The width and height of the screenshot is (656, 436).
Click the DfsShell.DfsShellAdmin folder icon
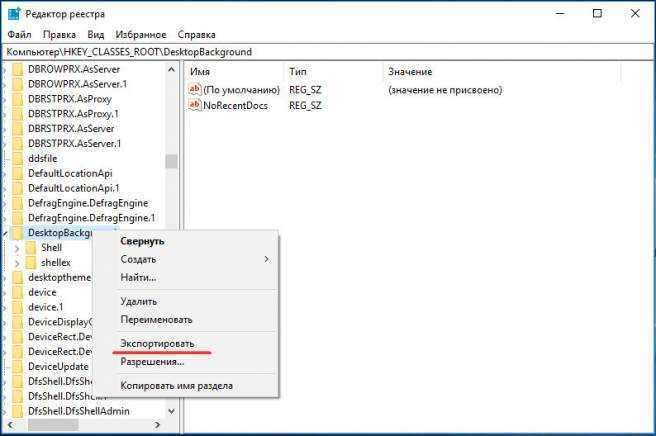click(x=18, y=411)
